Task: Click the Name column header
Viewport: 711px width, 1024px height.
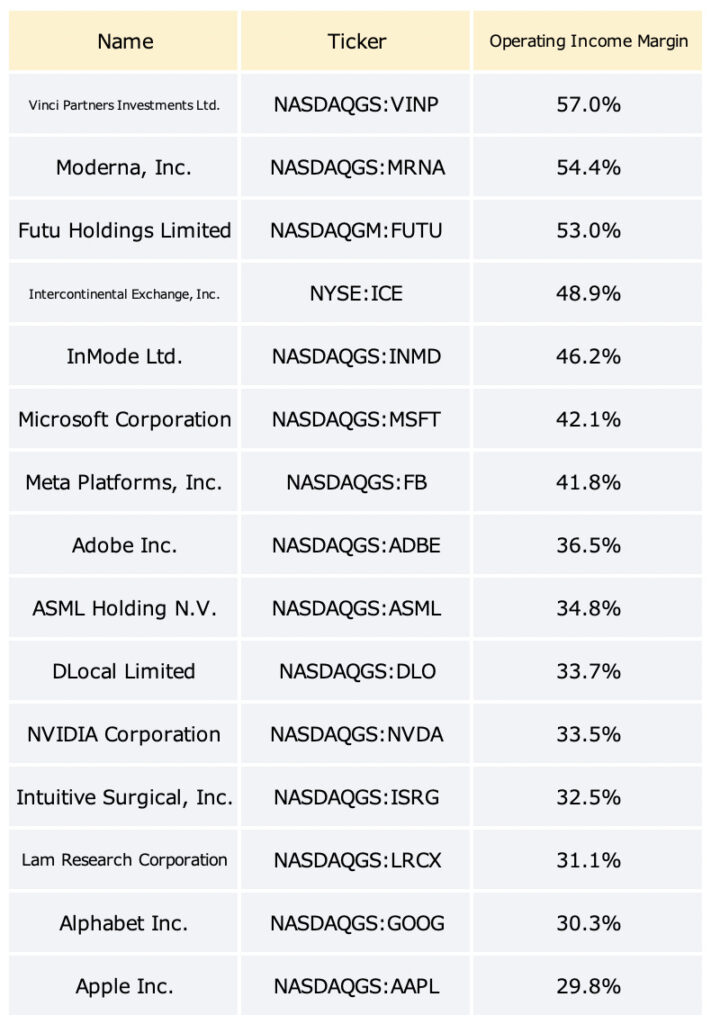Action: pos(123,40)
